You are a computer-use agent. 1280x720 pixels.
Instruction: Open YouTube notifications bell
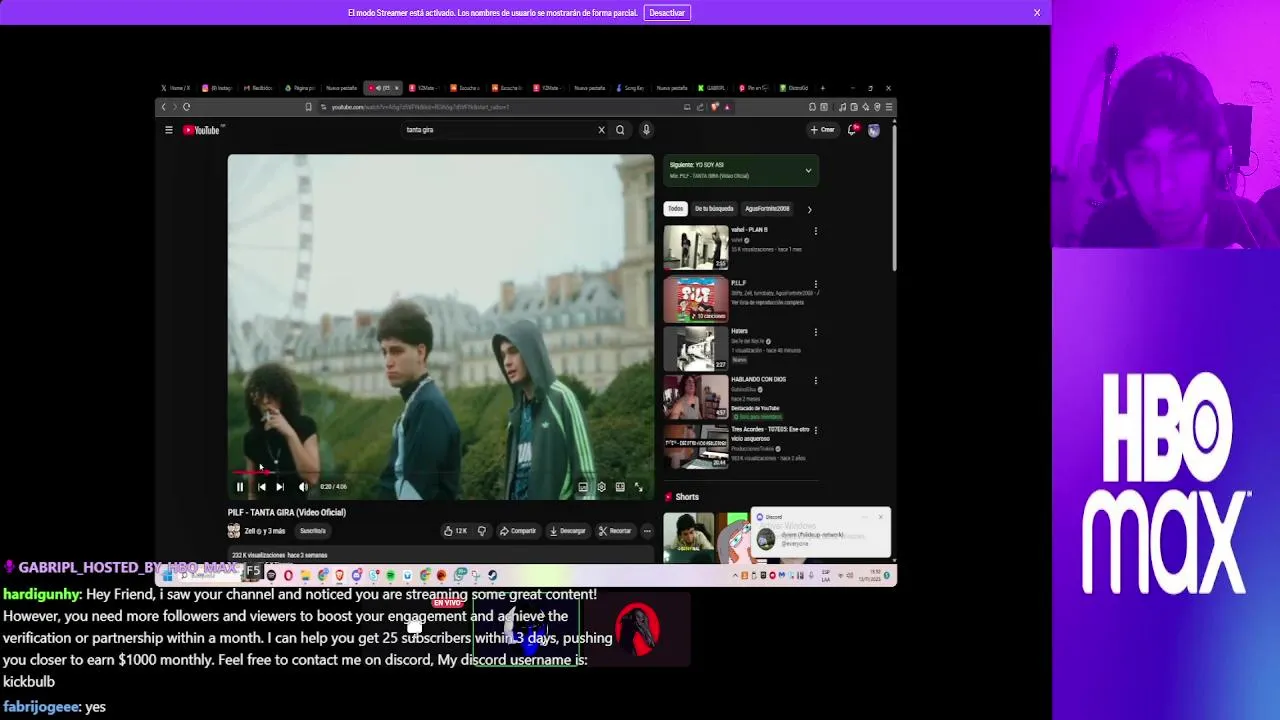pyautogui.click(x=852, y=130)
